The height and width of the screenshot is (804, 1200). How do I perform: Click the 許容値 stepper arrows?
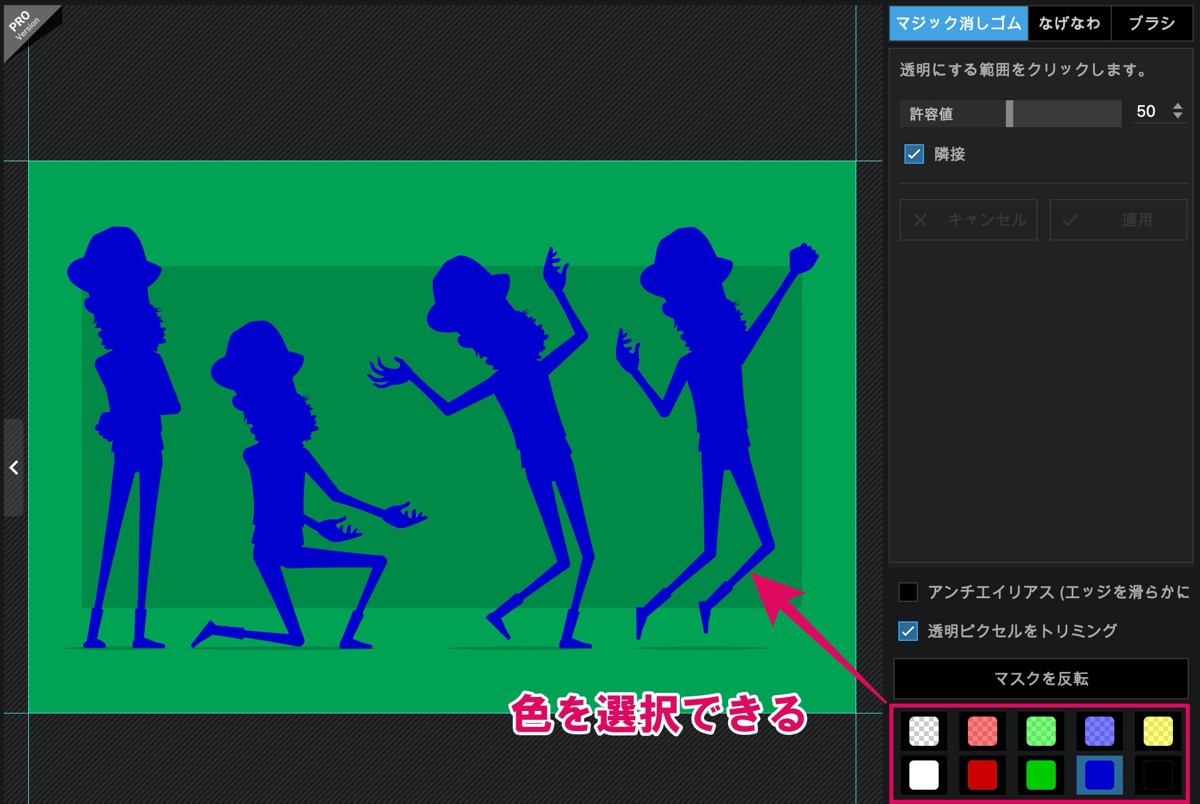[x=1176, y=112]
